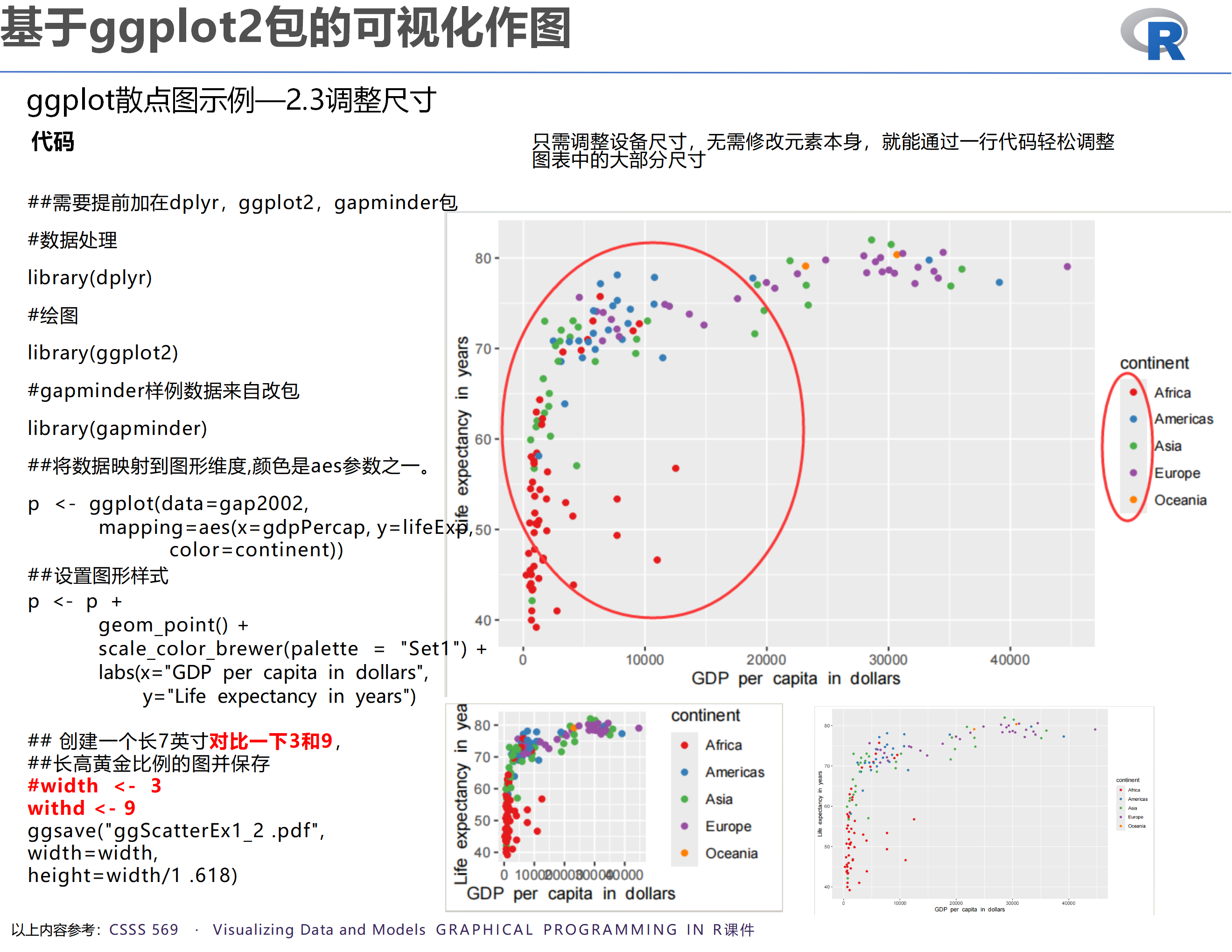Viewport: 1232px width, 952px height.
Task: Click the large plot x-axis title GDP per capita in dollars
Action: coord(796,679)
